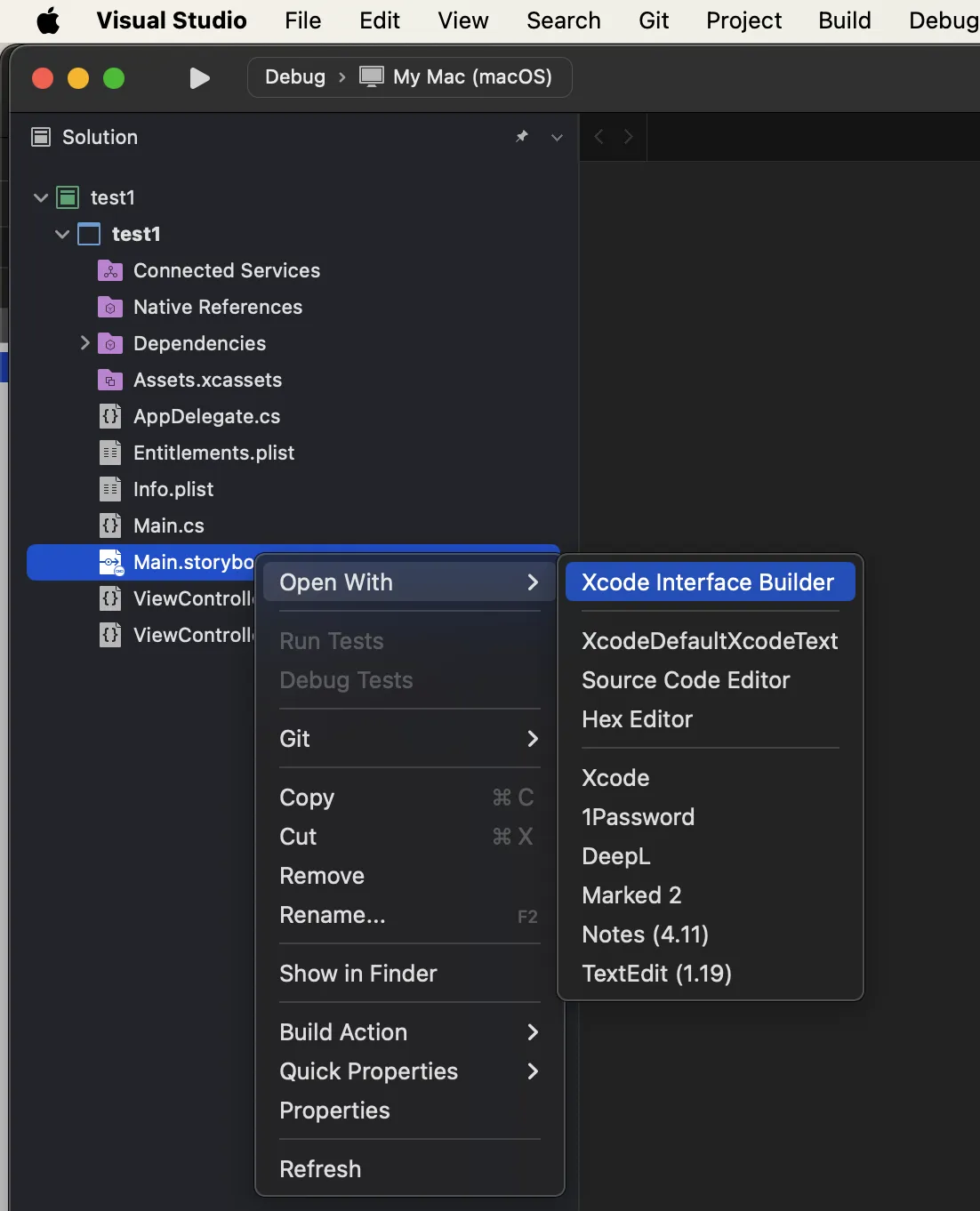Open the Git menu in menu bar

653,20
